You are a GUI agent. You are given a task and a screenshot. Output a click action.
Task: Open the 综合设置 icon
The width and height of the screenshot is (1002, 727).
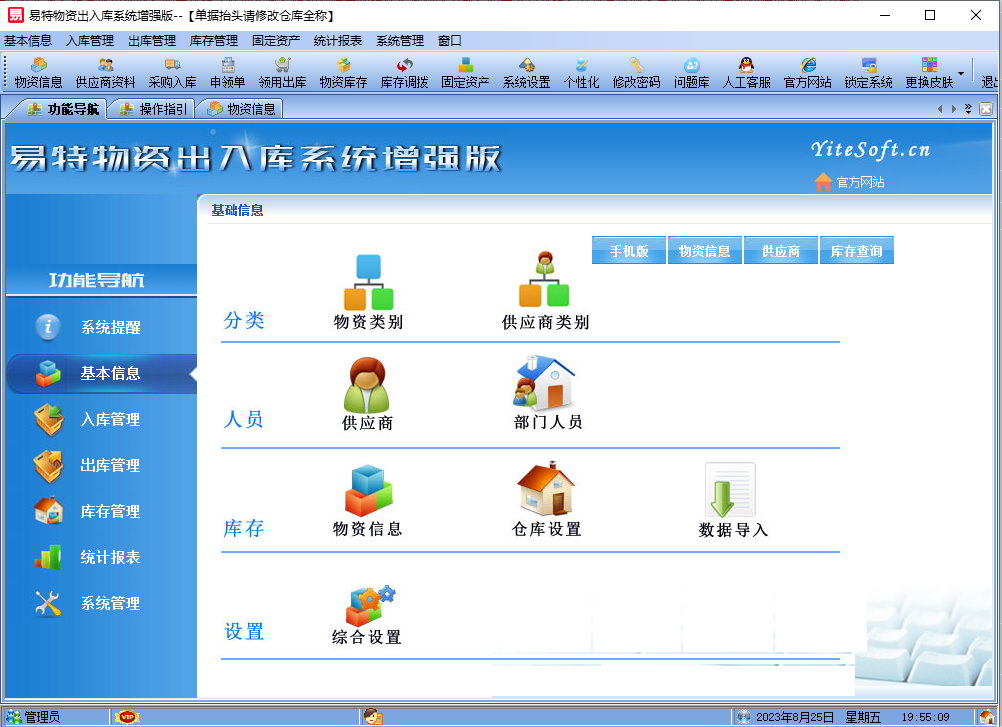(367, 615)
